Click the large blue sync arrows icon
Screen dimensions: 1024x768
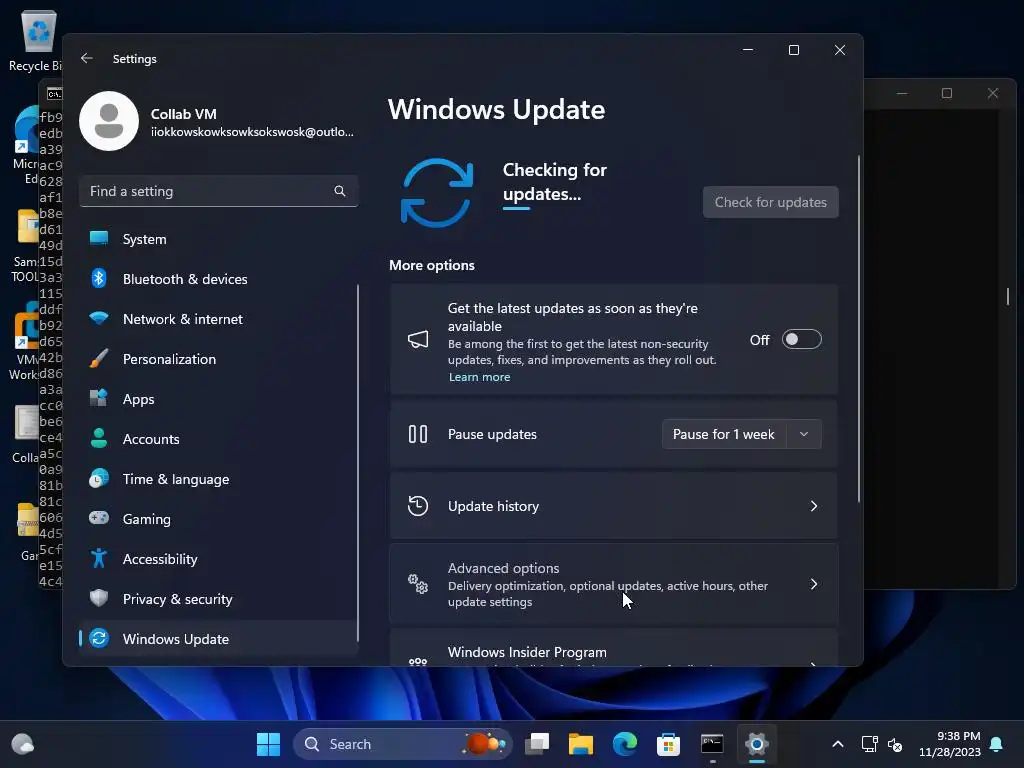click(437, 193)
